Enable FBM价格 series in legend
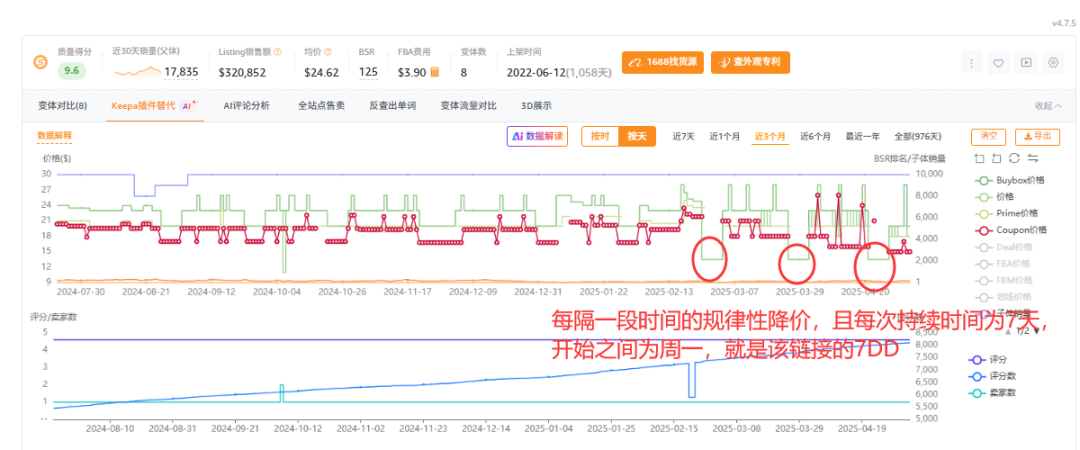Image resolution: width=1080 pixels, height=450 pixels. coord(1005,280)
